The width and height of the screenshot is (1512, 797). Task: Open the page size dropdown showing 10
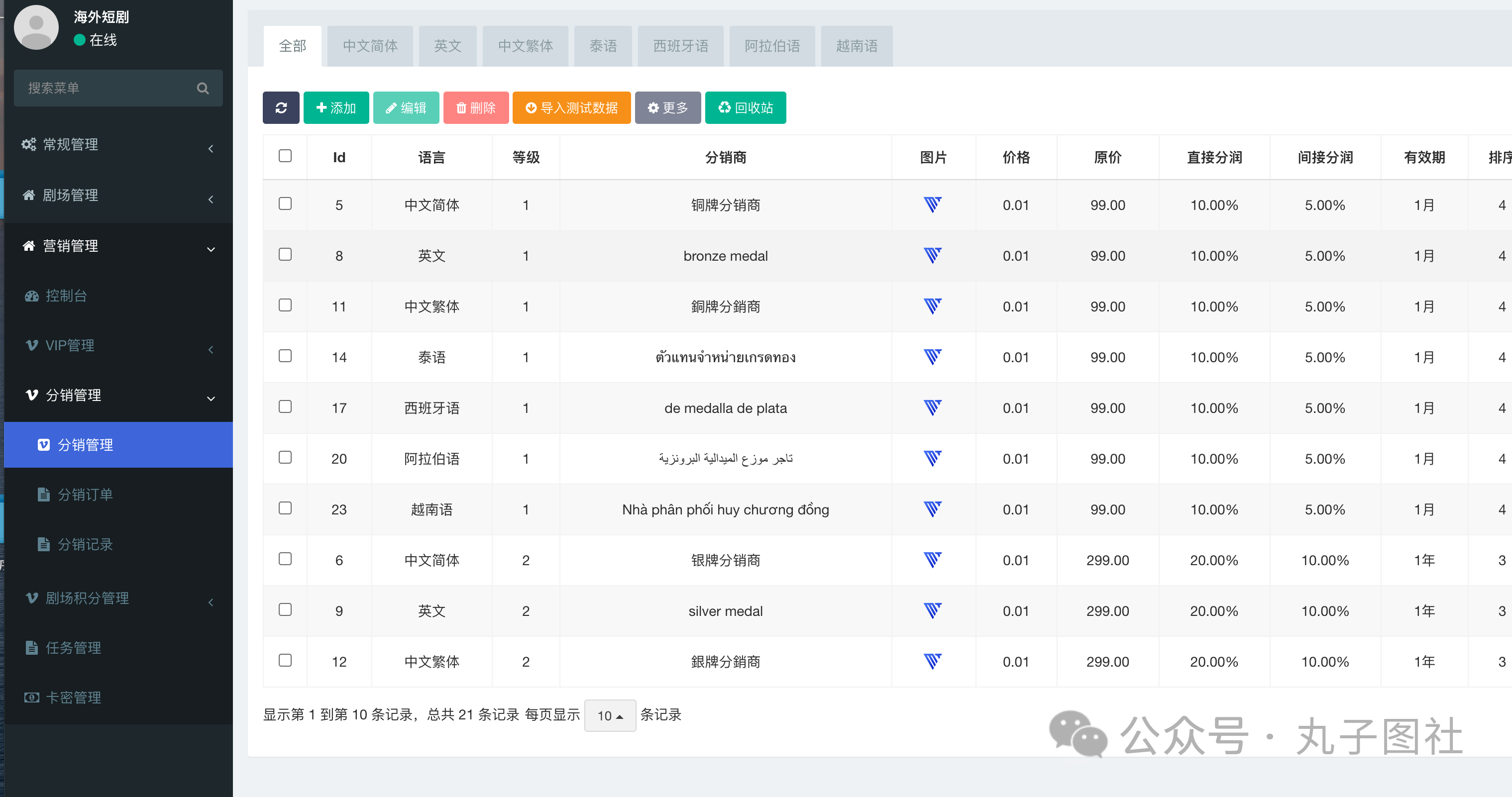[x=610, y=715]
